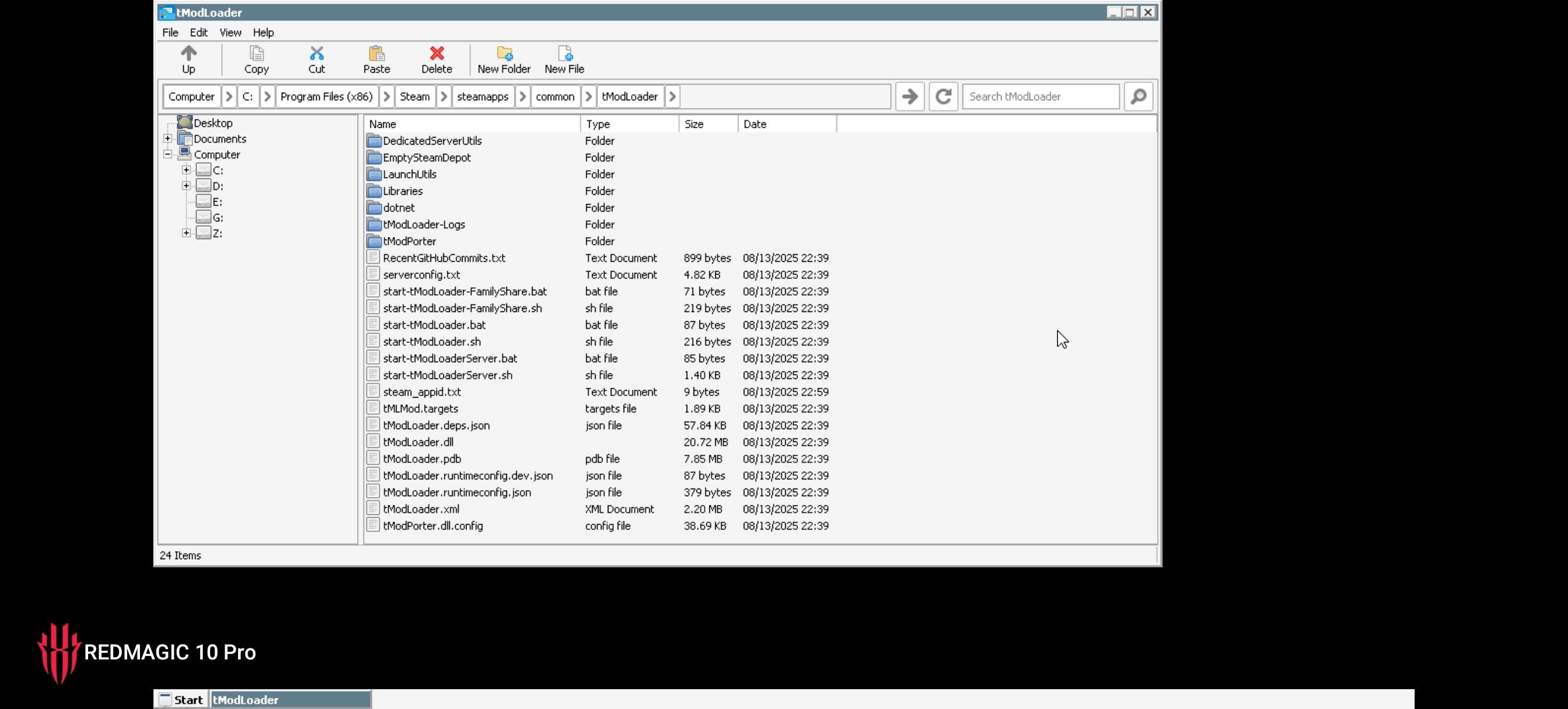
Task: Click file icon of tModLoader.xml
Action: [x=373, y=509]
